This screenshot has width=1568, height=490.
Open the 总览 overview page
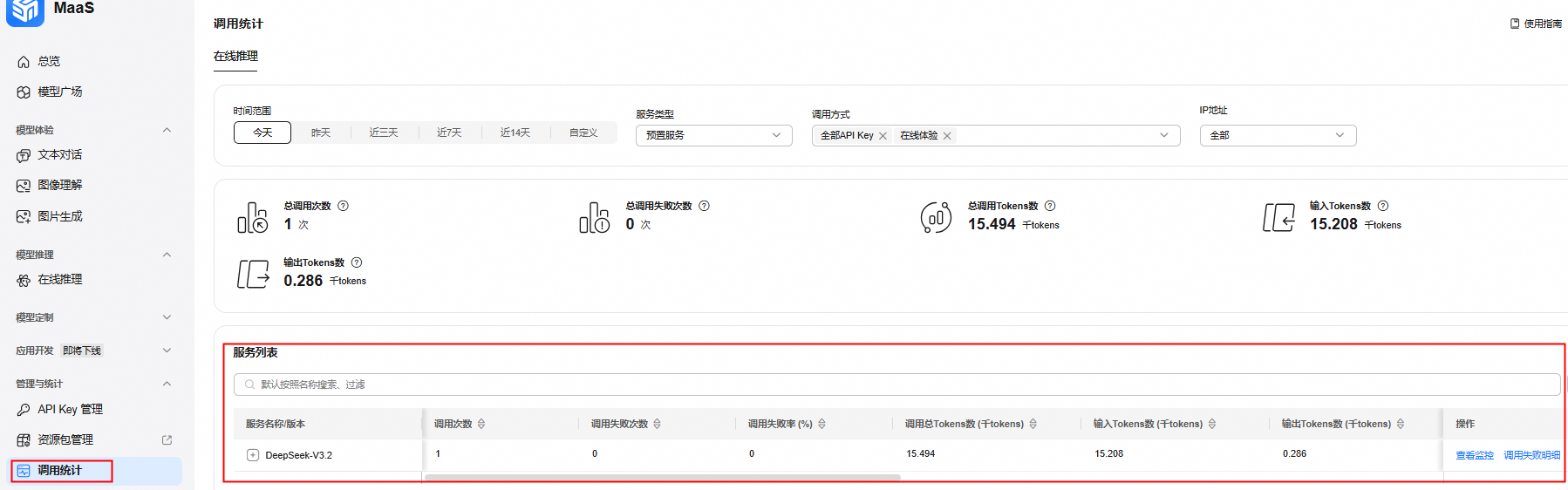point(50,61)
